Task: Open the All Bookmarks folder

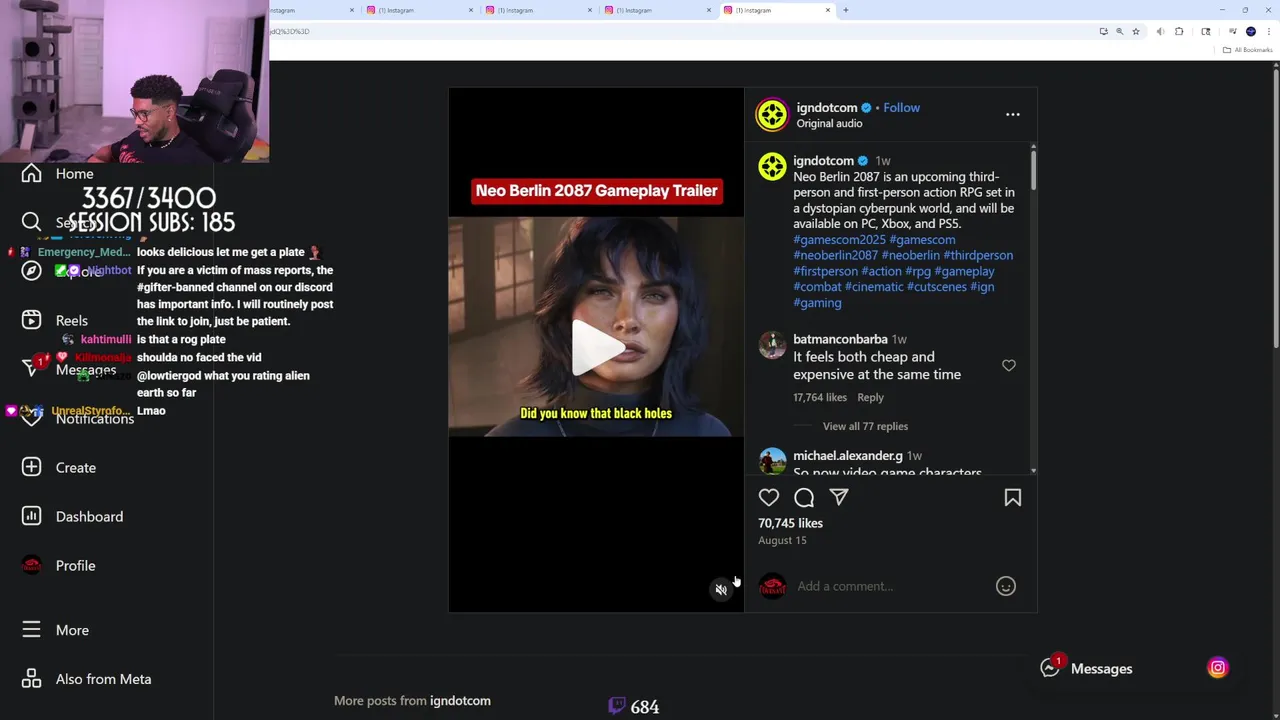Action: coord(1249,50)
